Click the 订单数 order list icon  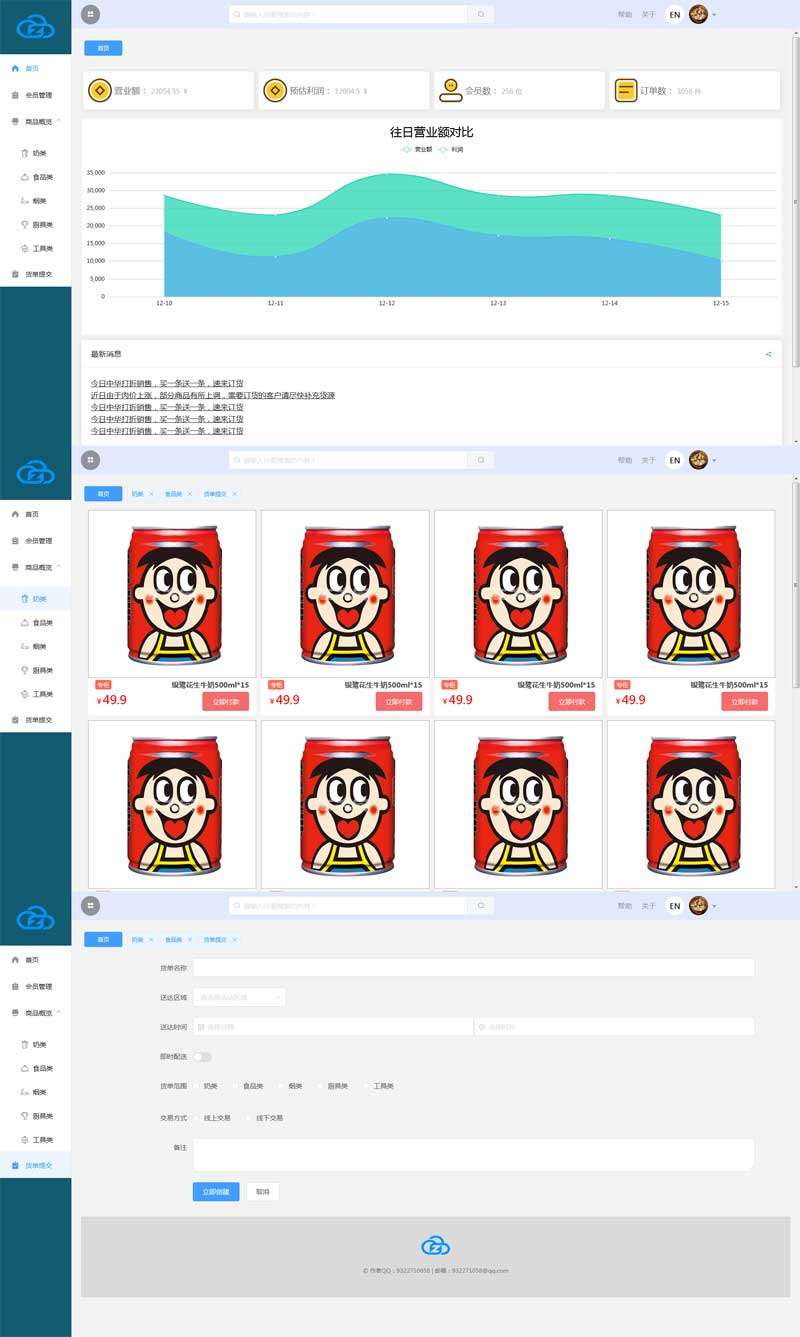(625, 90)
